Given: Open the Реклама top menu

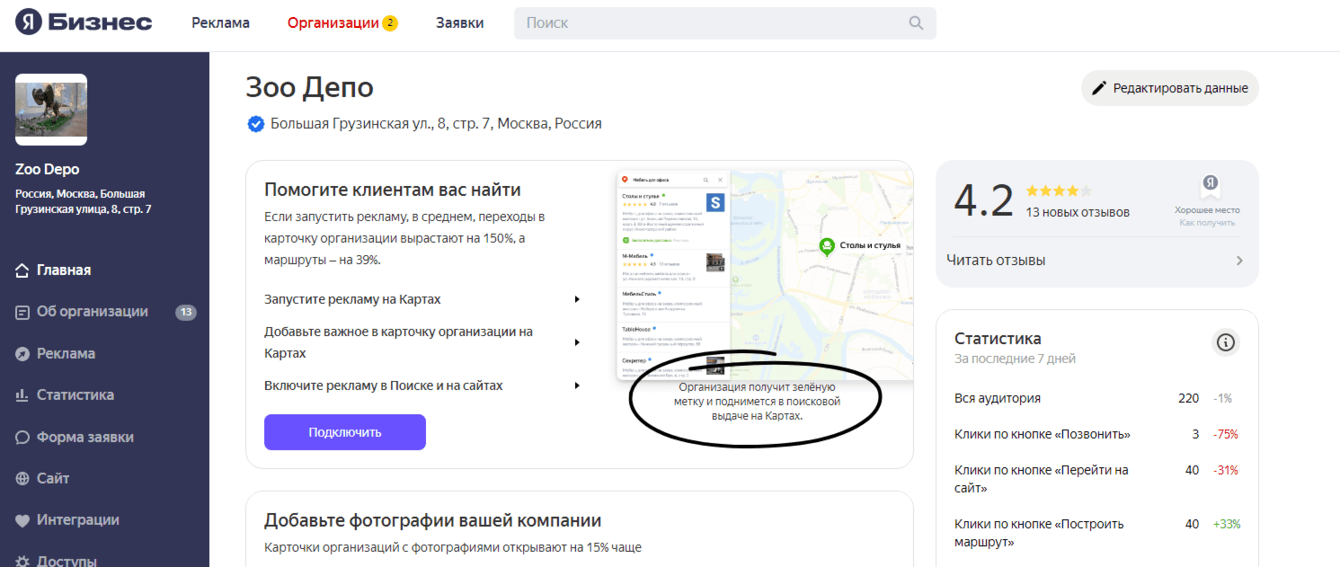Looking at the screenshot, I should click(221, 23).
